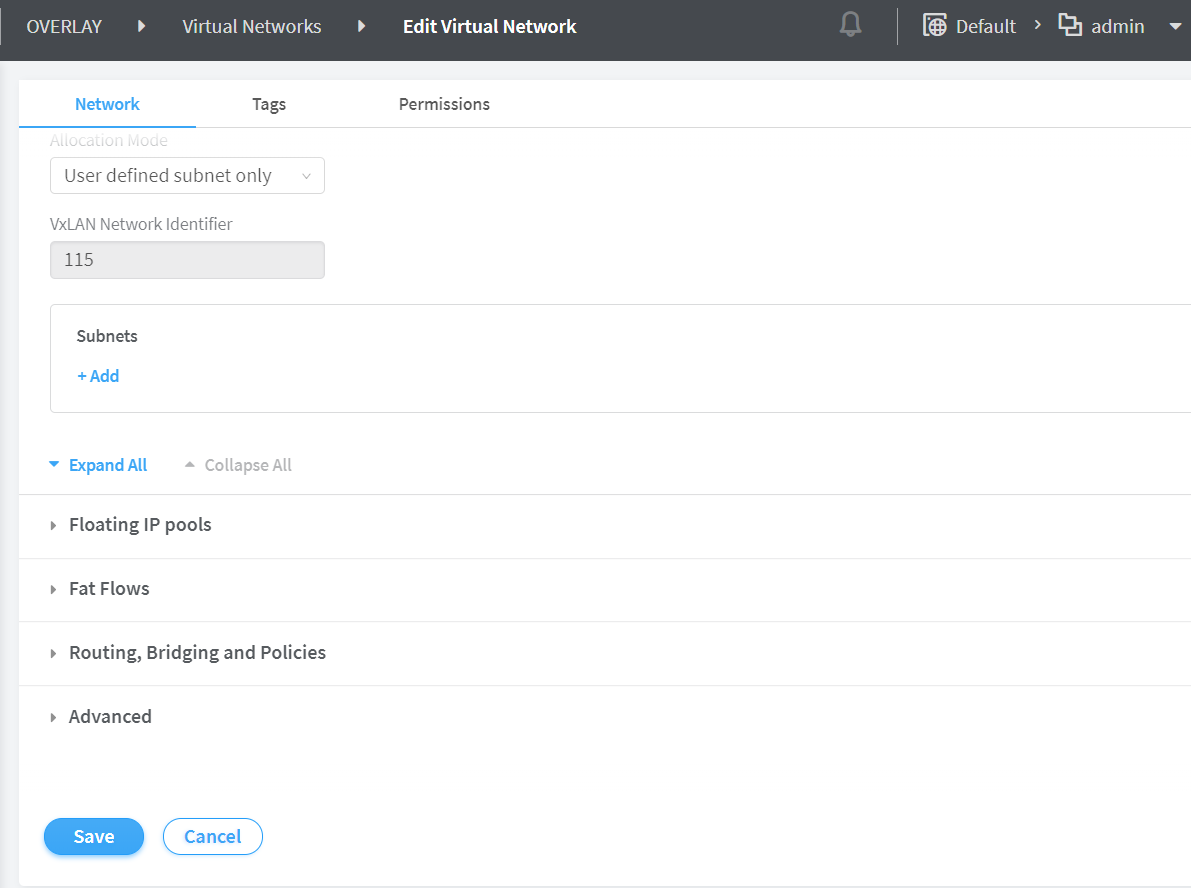
Task: Click the arrow after Virtual Networks breadcrumb
Action: coord(362,27)
